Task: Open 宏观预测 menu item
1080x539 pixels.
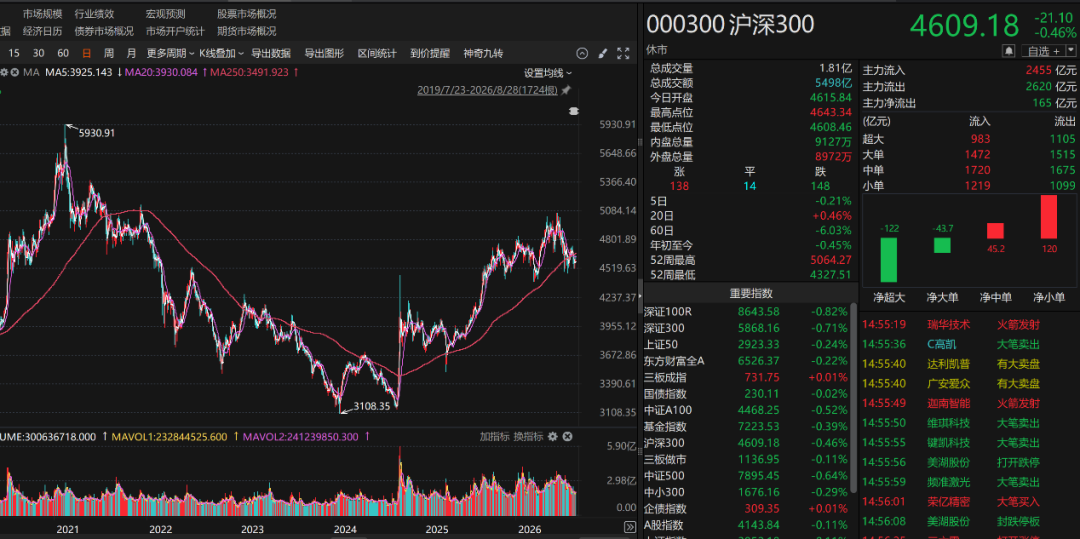Action: coord(165,14)
